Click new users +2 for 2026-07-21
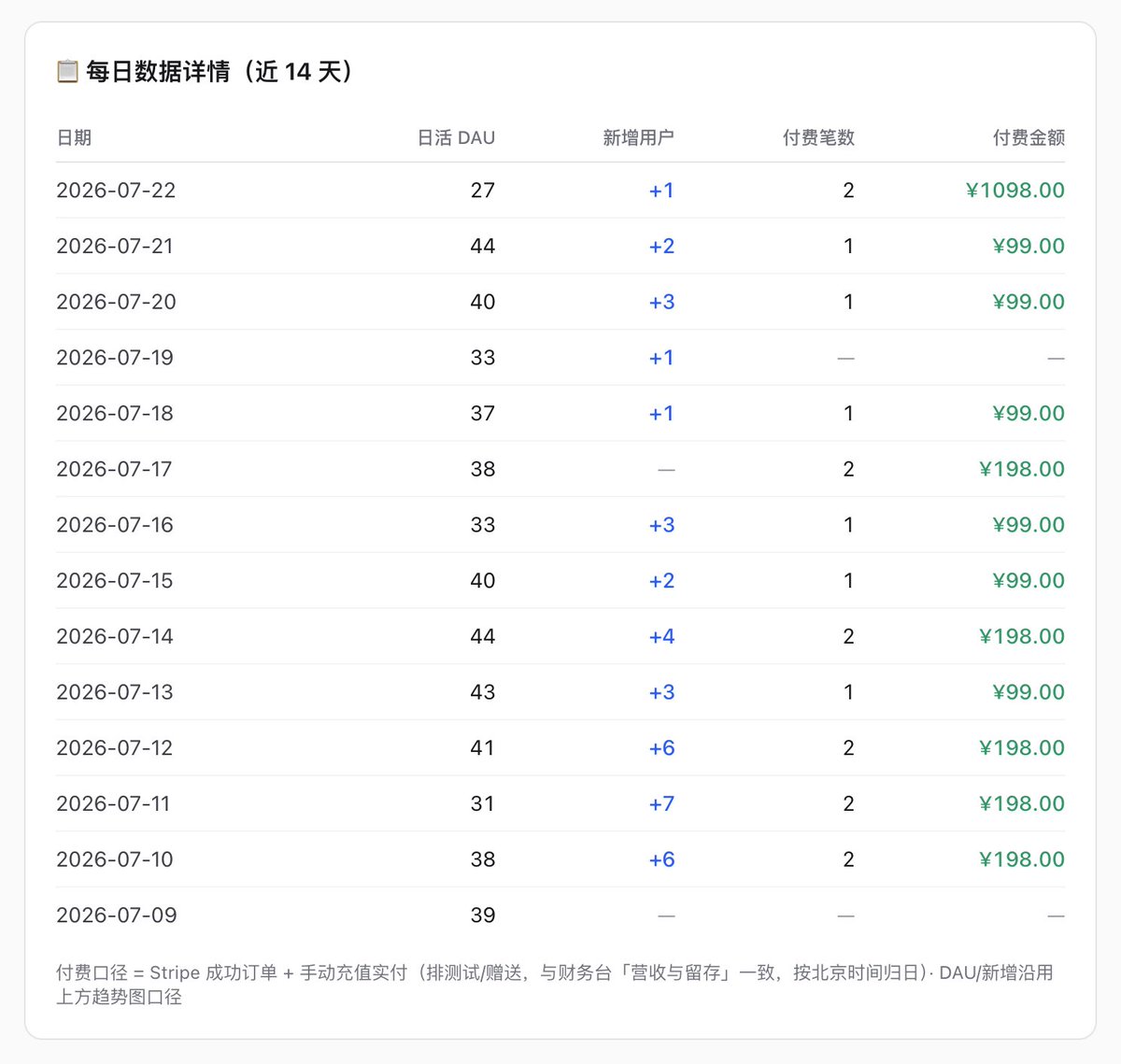This screenshot has width=1121, height=1064. 661,246
